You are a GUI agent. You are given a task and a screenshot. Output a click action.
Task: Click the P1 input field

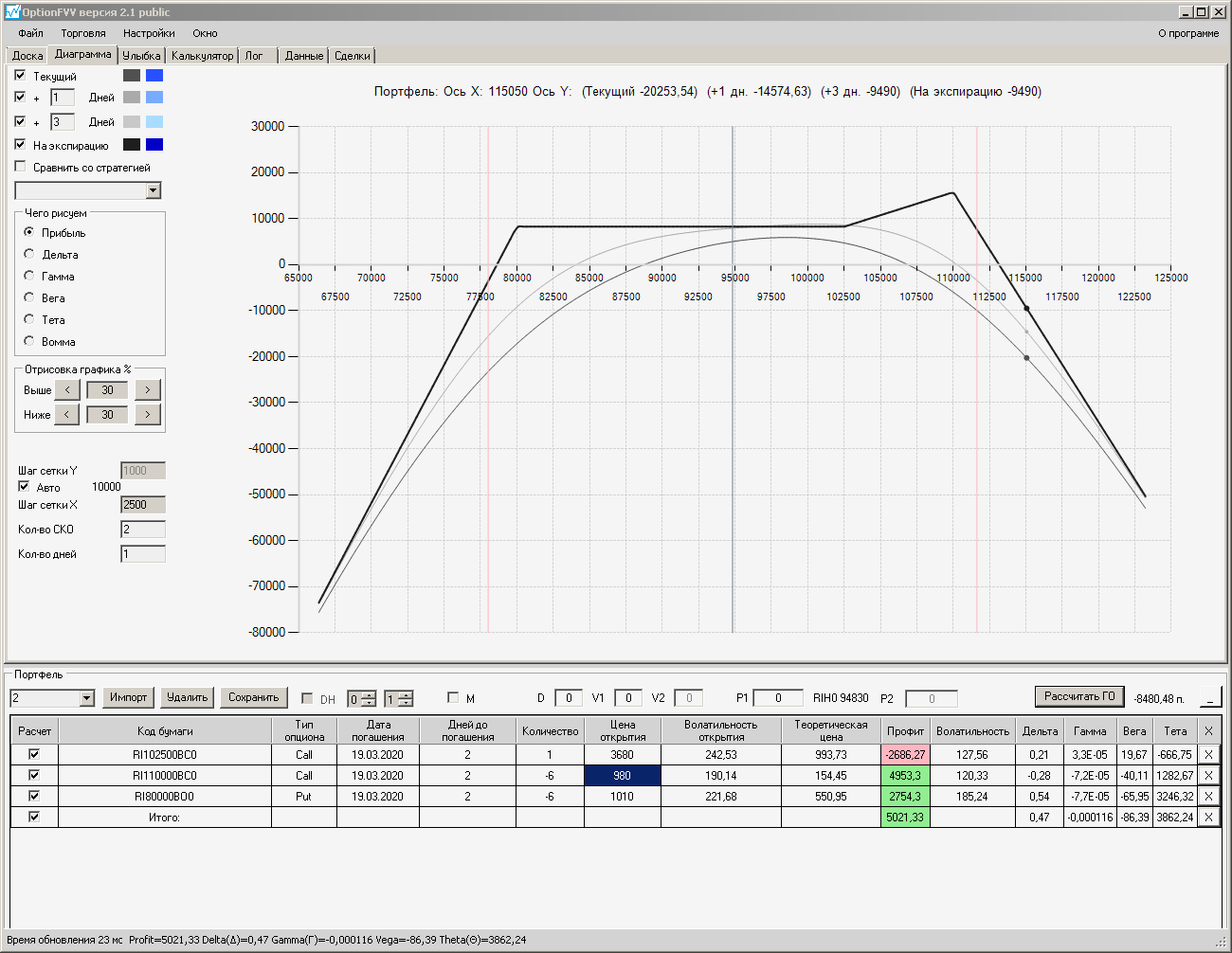[779, 698]
